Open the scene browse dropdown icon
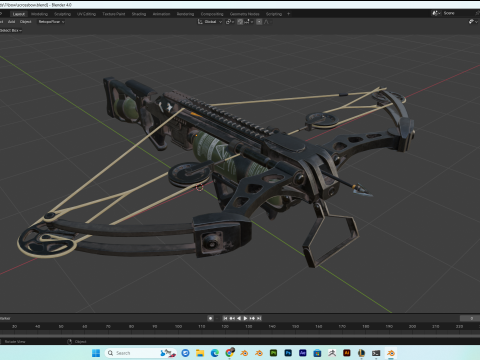480x360 pixels. [436, 13]
